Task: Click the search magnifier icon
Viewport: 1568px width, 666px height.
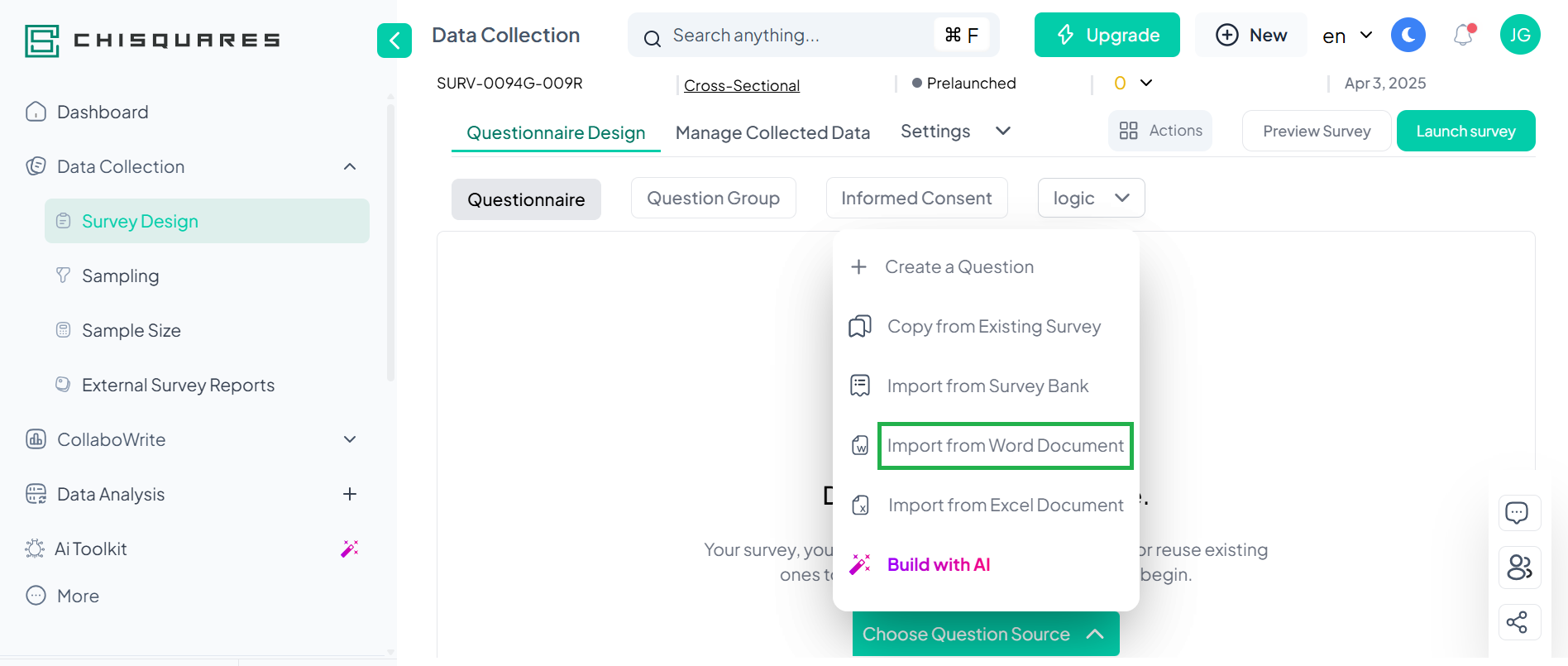Action: pos(653,38)
